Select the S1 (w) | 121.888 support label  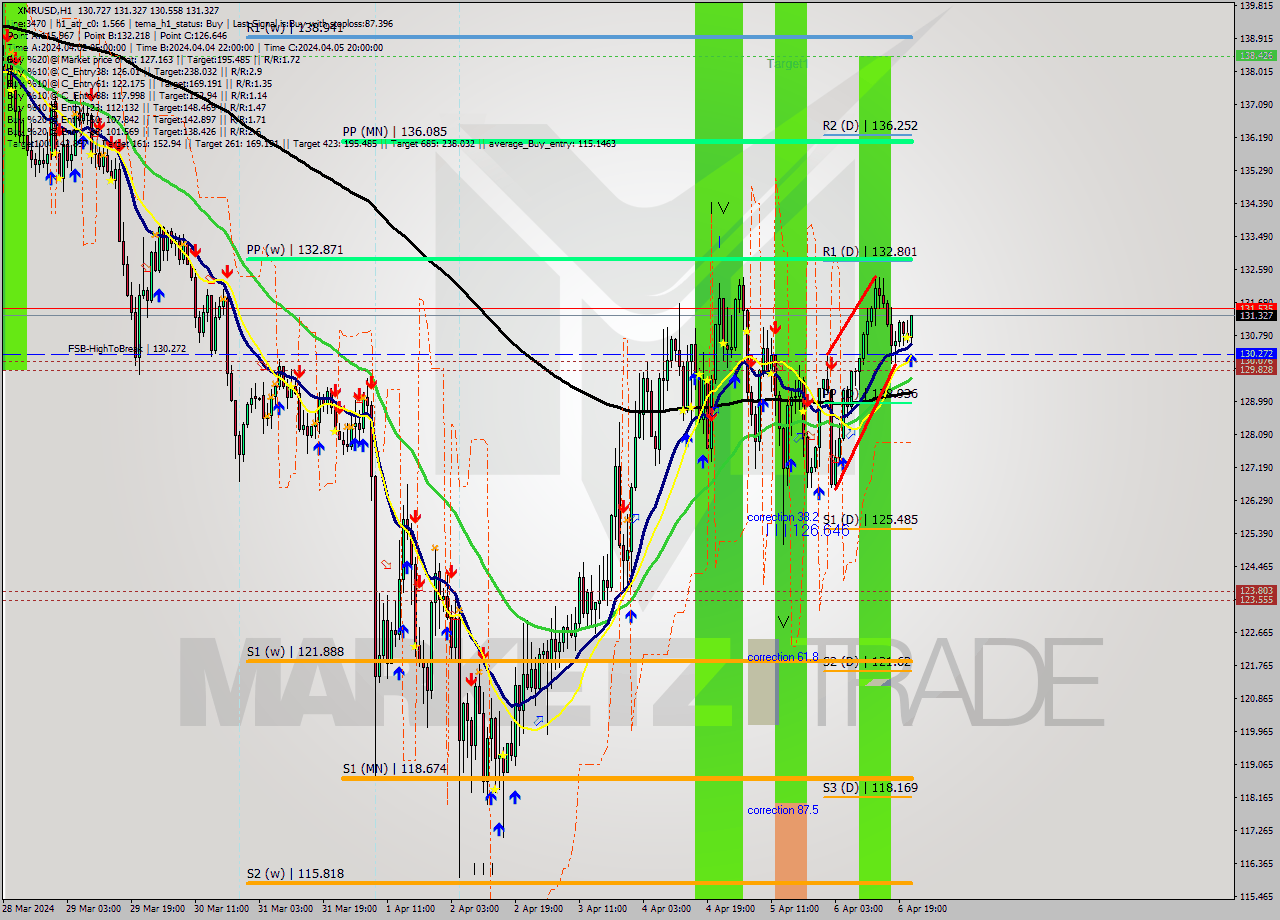tap(295, 652)
